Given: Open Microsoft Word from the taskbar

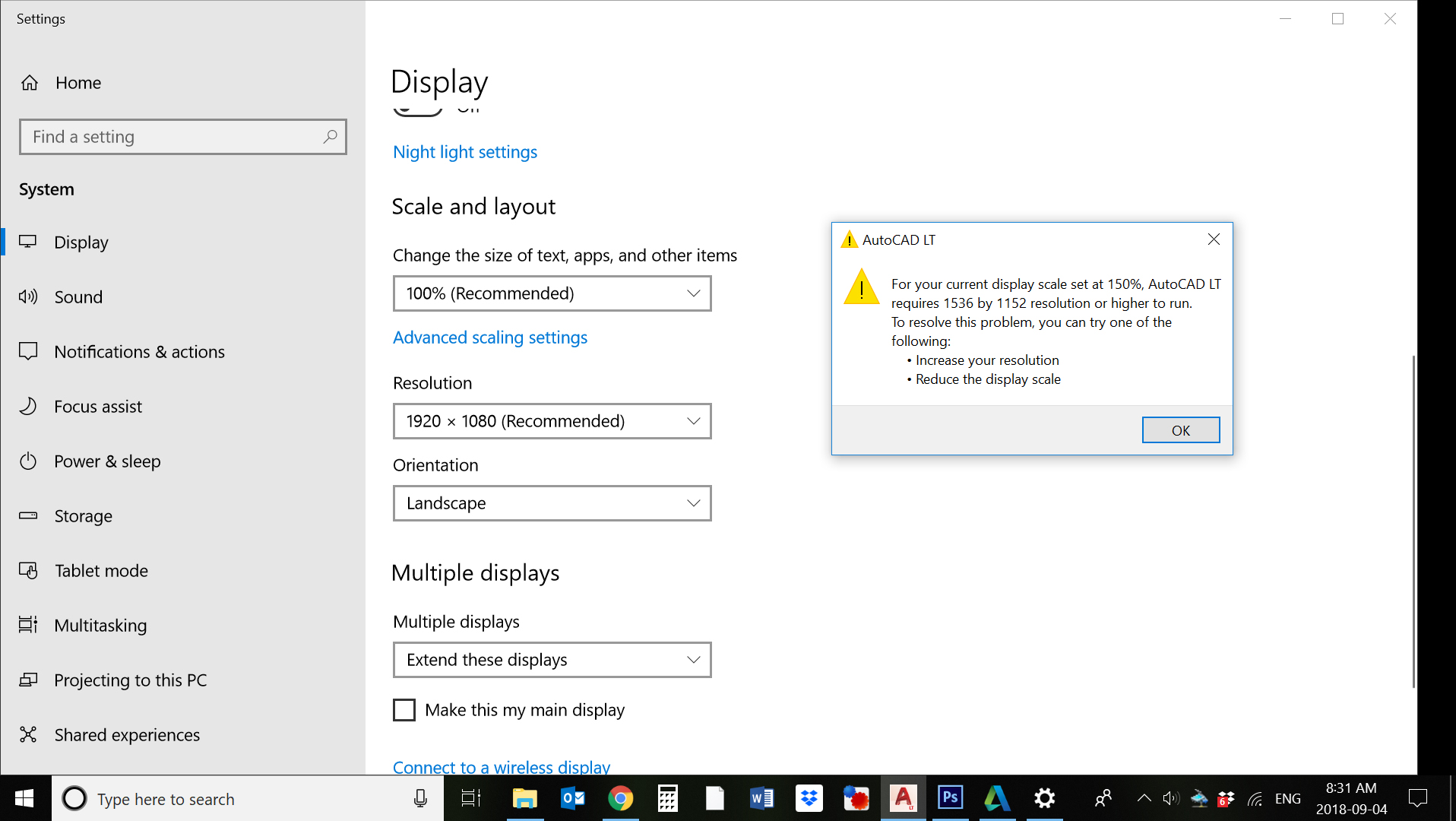Looking at the screenshot, I should coord(761,798).
